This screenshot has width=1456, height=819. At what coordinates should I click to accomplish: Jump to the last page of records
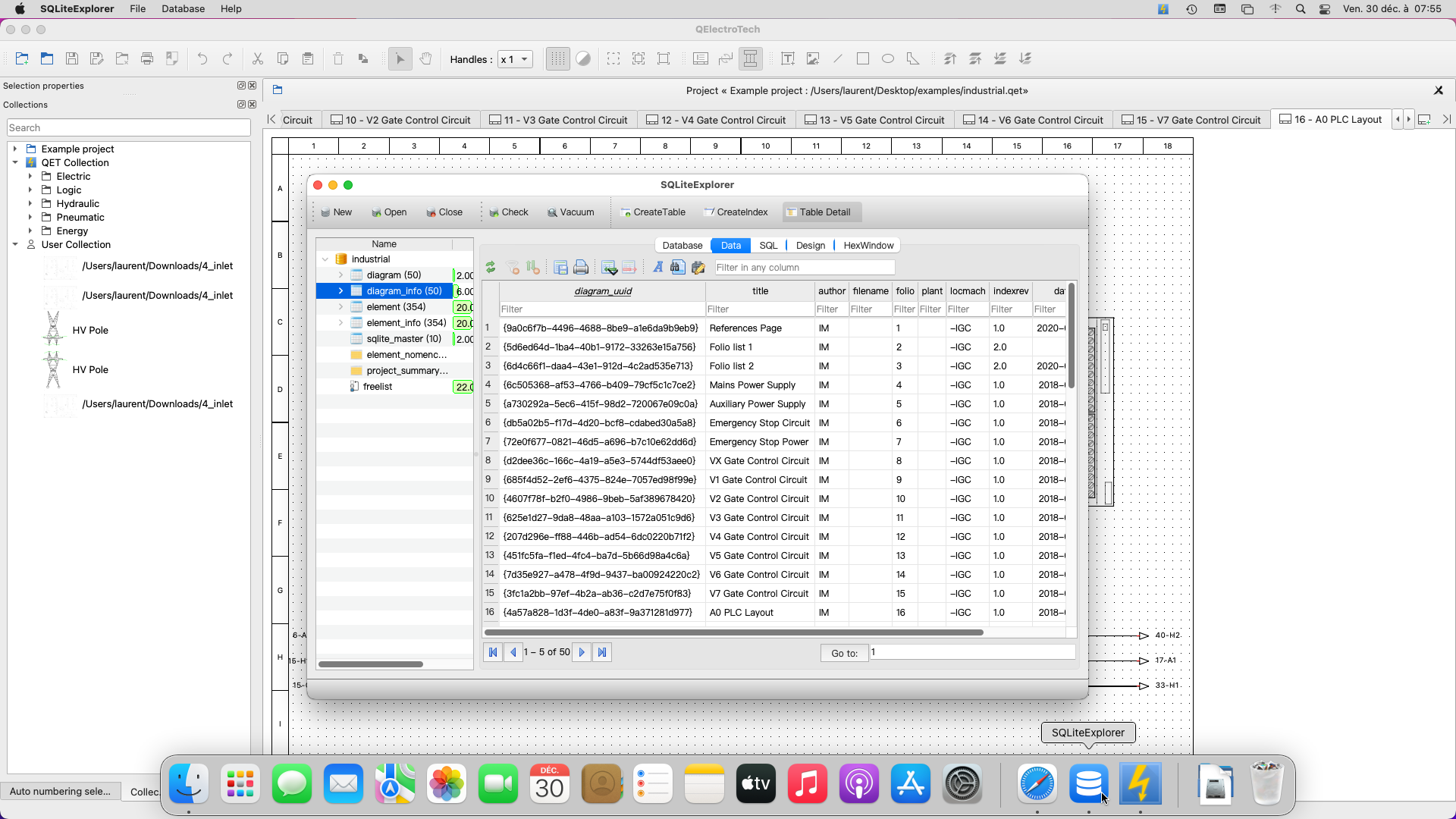tap(602, 652)
